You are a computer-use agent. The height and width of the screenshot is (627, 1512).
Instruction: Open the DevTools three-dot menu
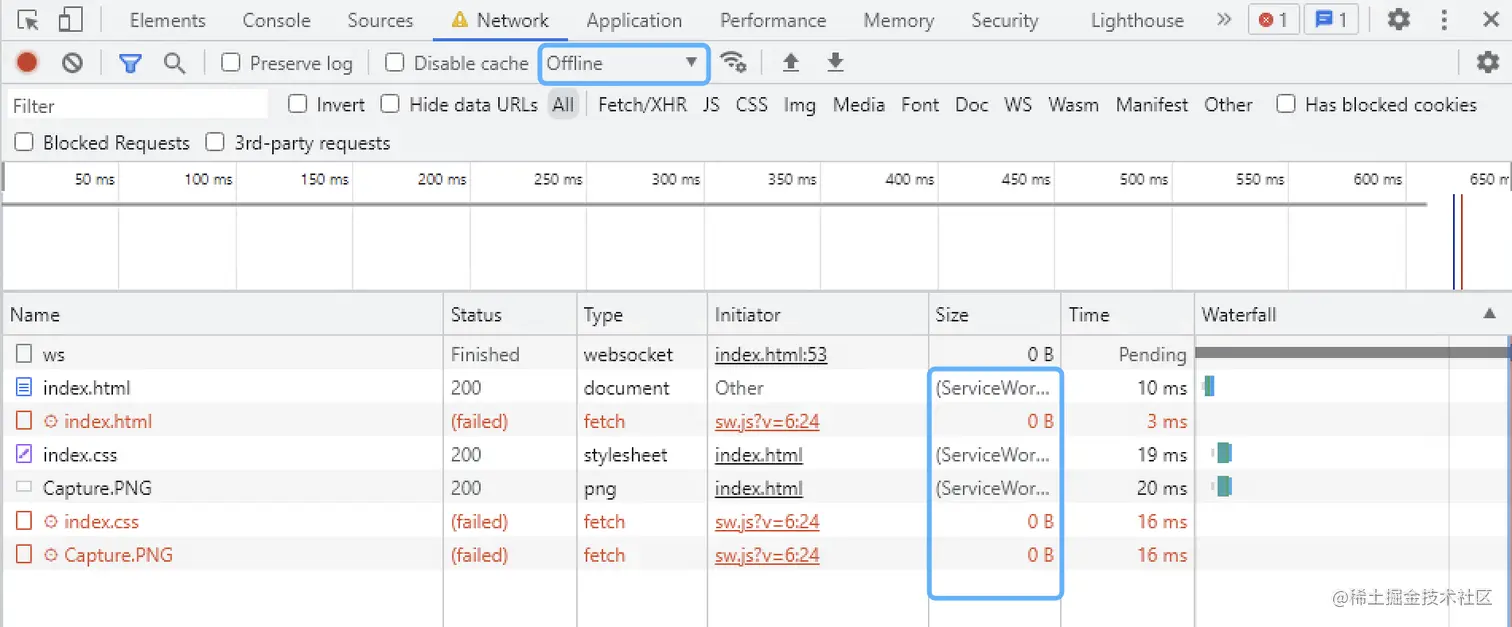1444,20
